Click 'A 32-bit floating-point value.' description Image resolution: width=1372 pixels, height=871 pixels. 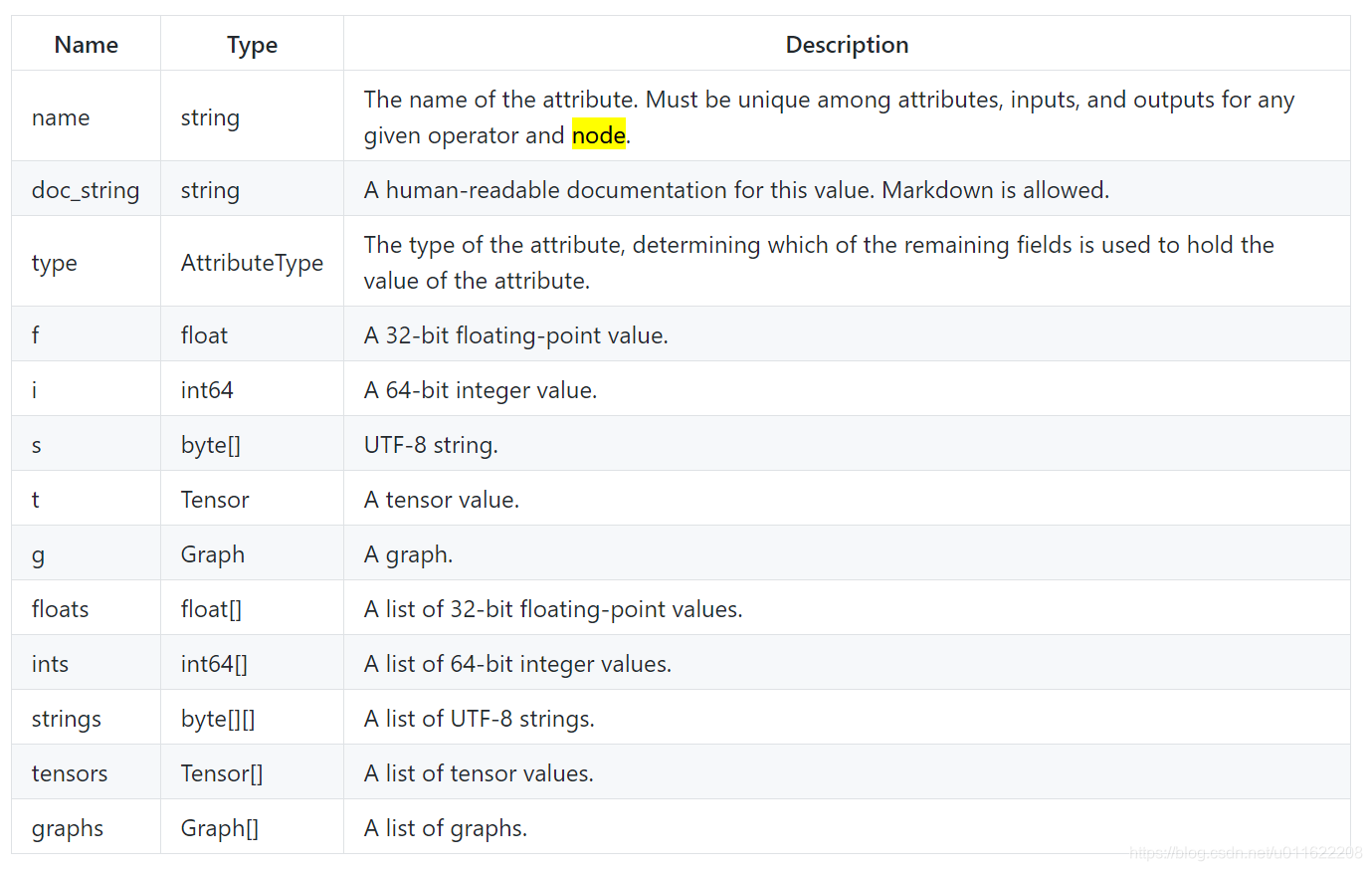tap(516, 335)
